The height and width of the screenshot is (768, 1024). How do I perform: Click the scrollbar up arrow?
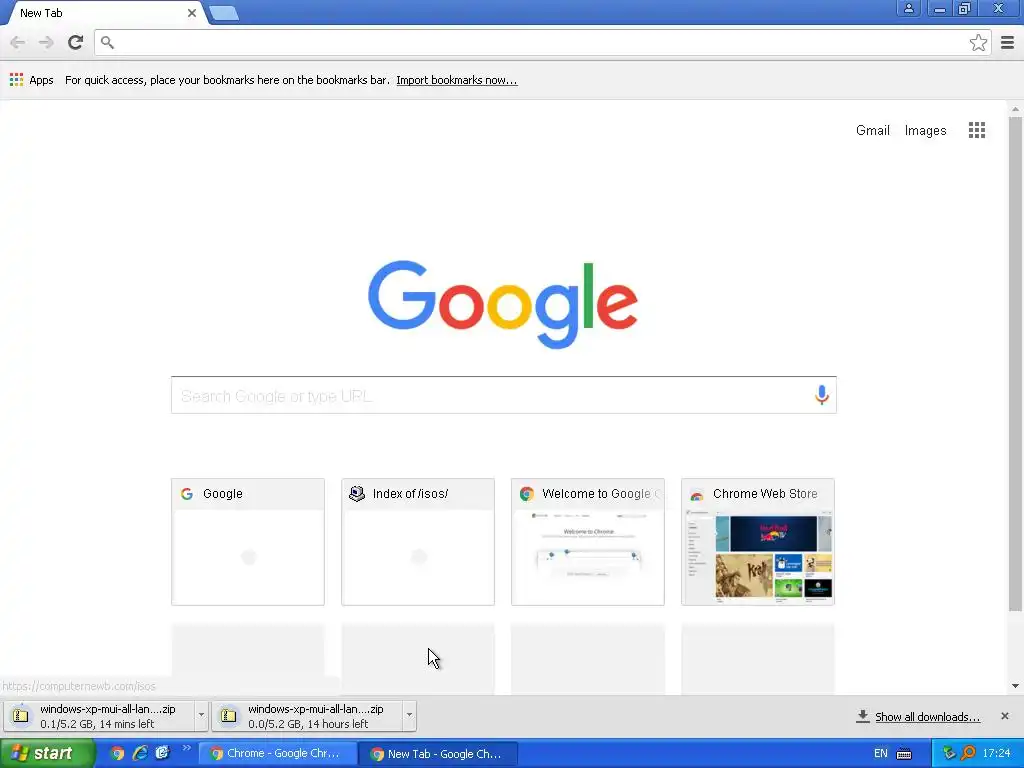pyautogui.click(x=1015, y=109)
